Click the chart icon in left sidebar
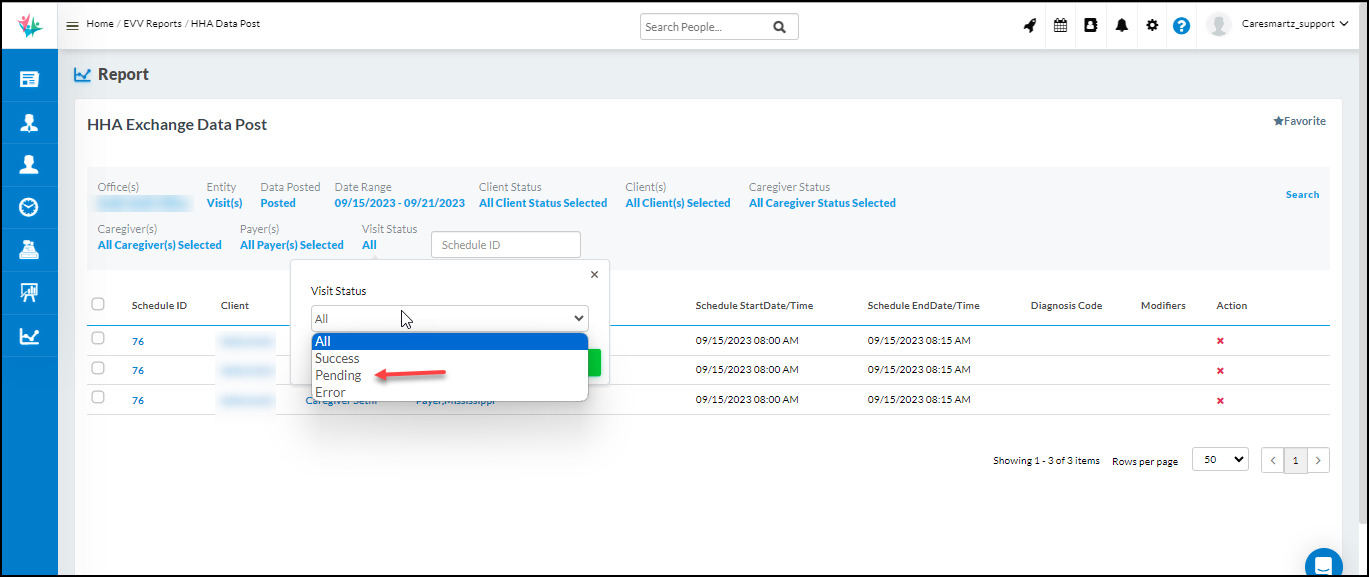This screenshot has height=577, width=1369. pos(29,337)
